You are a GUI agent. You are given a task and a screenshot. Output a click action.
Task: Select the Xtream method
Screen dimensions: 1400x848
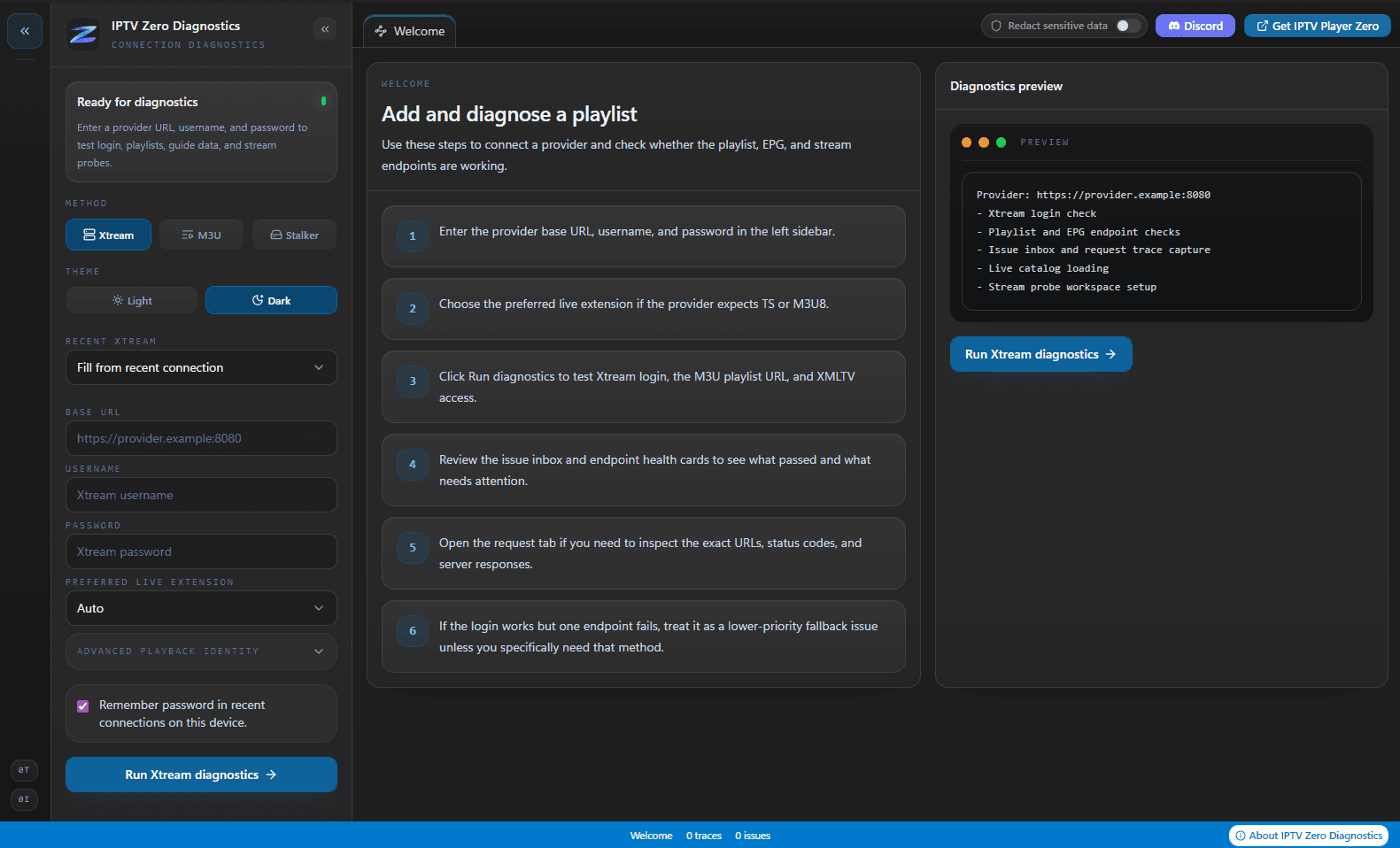(108, 235)
